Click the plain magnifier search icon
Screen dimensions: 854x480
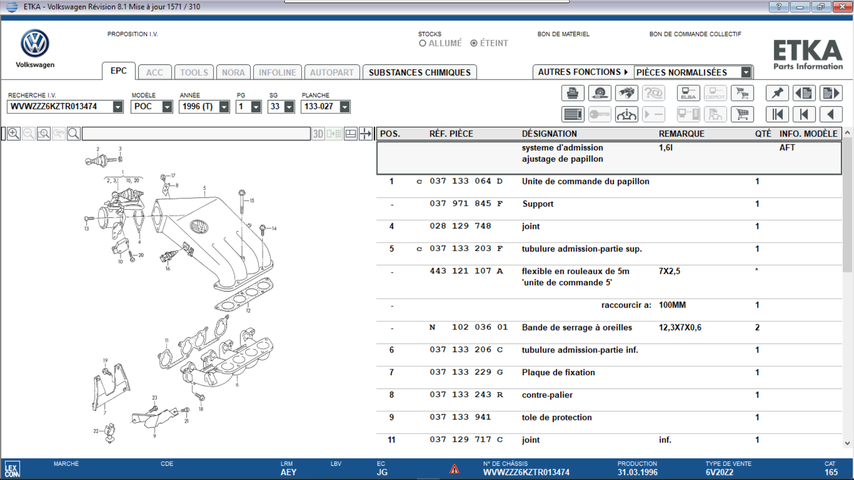[x=74, y=133]
